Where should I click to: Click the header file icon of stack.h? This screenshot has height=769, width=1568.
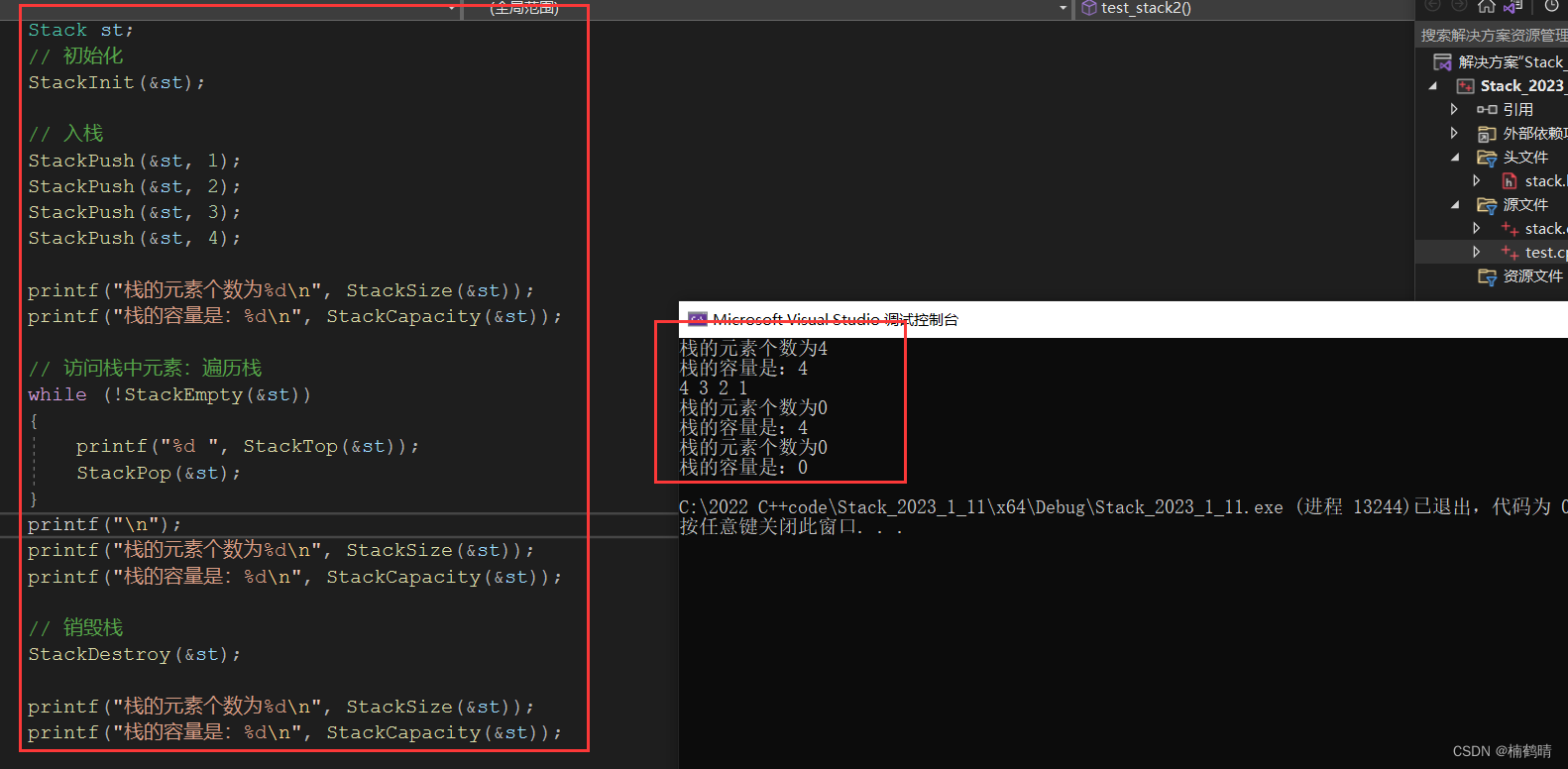click(1510, 181)
